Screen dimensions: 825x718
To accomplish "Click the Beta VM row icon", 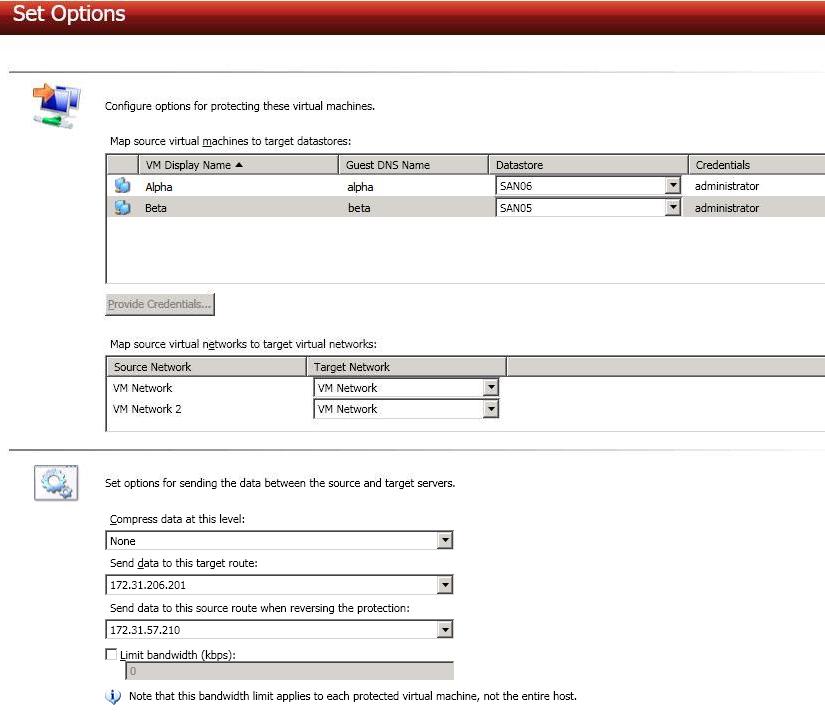I will coord(122,208).
